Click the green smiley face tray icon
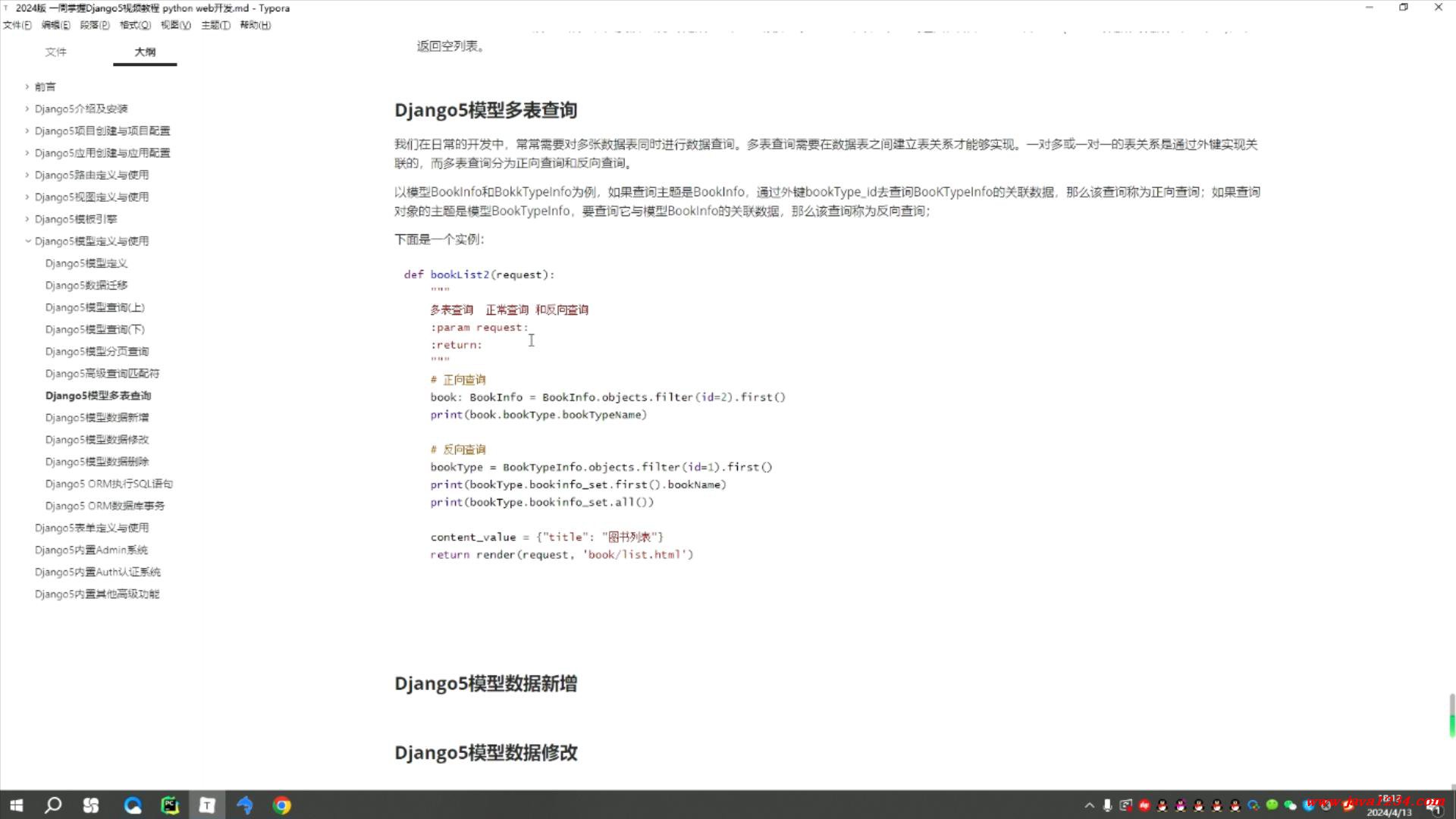 pyautogui.click(x=1272, y=805)
